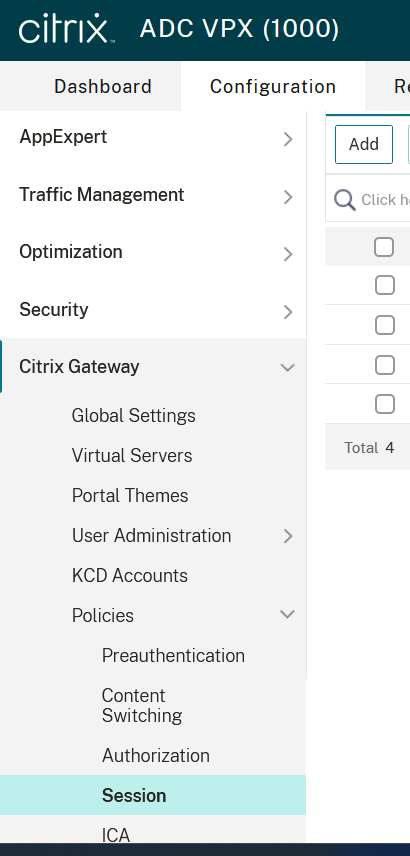Viewport: 410px width, 856px height.
Task: Click the Citrix logo in header
Action: 66,29
